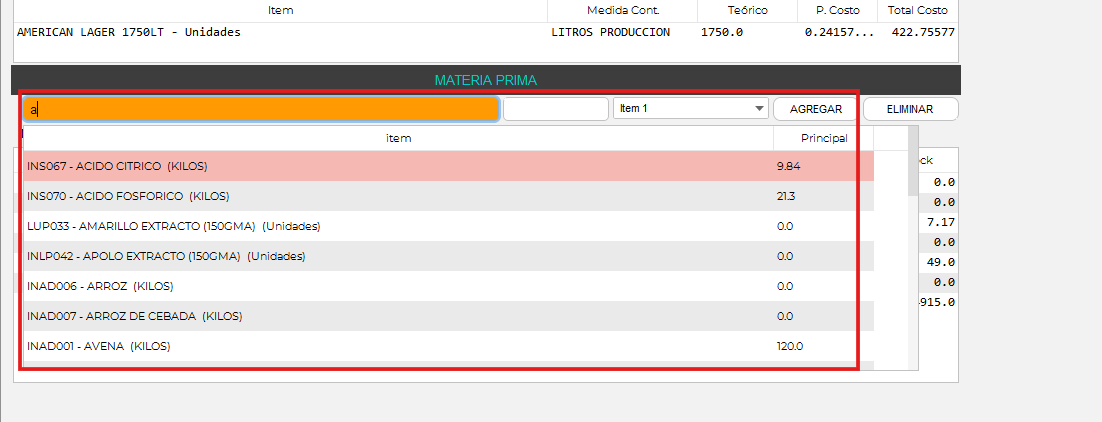Choose LUP033 - AMARILLO EXTRACTO item
1102x422 pixels.
pyautogui.click(x=400, y=226)
